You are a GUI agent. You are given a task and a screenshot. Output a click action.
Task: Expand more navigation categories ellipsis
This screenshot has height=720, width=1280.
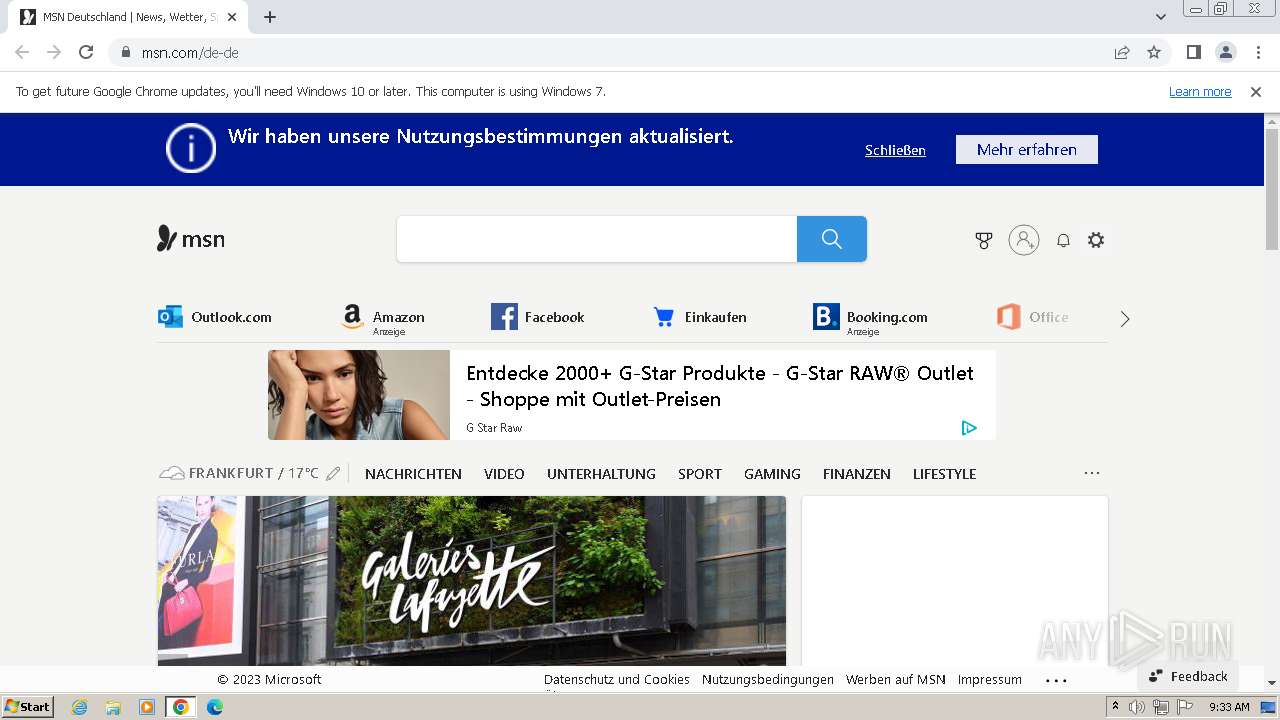pyautogui.click(x=1092, y=473)
